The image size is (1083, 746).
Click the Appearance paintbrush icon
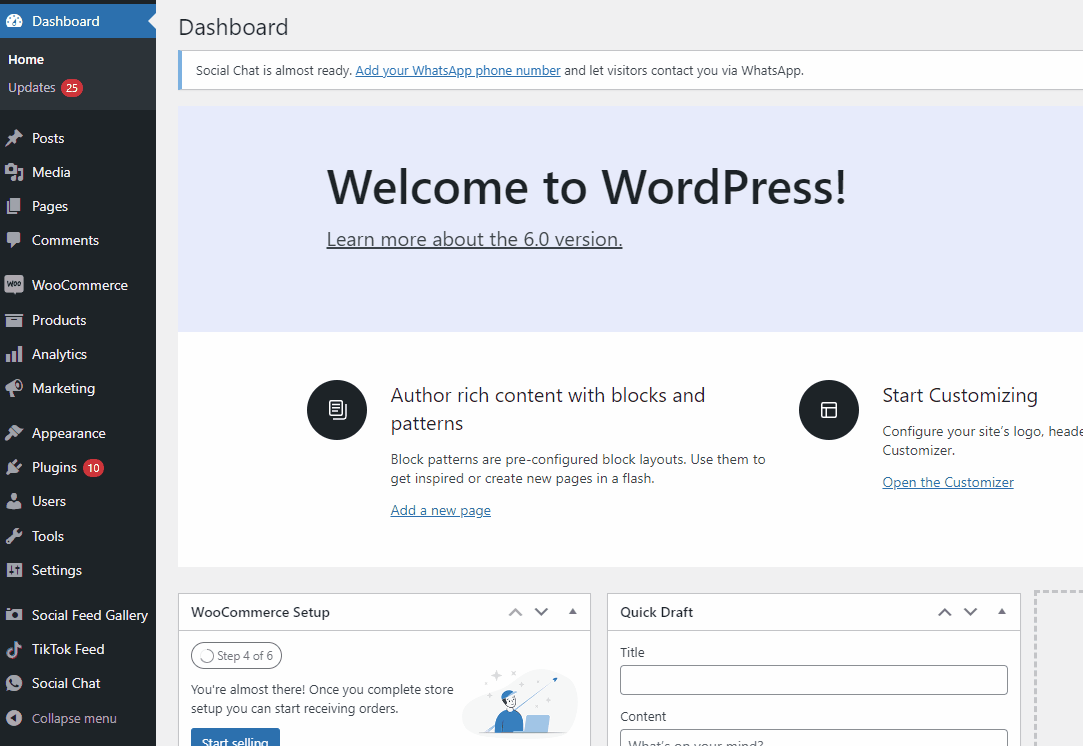[x=14, y=433]
